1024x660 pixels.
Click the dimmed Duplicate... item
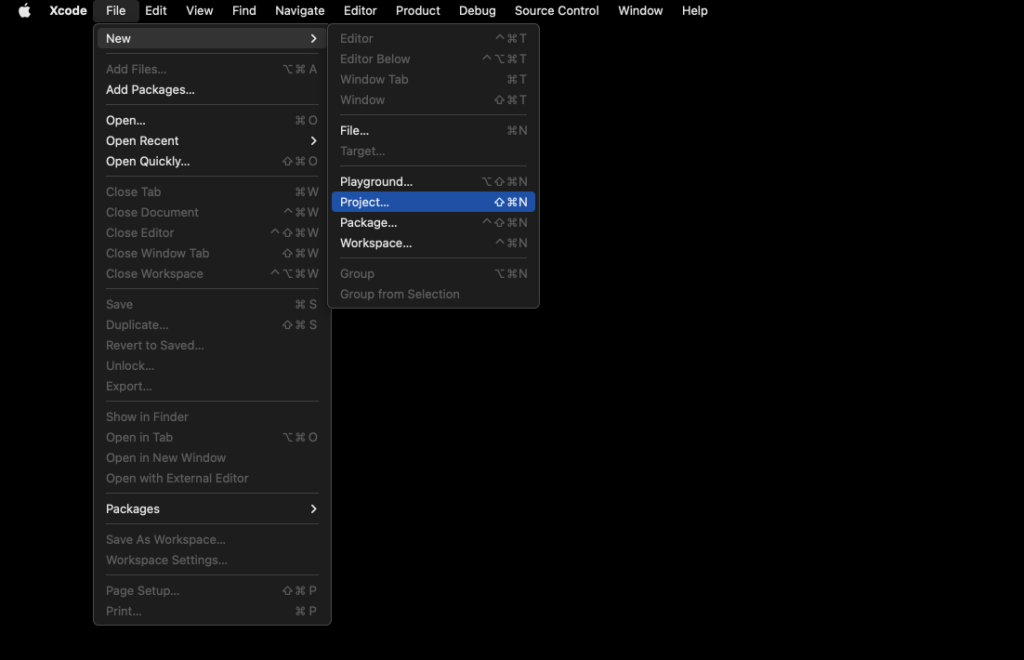click(x=212, y=324)
